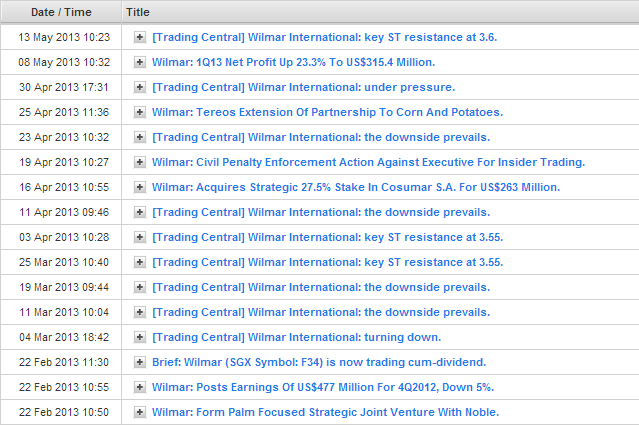Click the Title column header
The image size is (639, 425).
pos(138,12)
